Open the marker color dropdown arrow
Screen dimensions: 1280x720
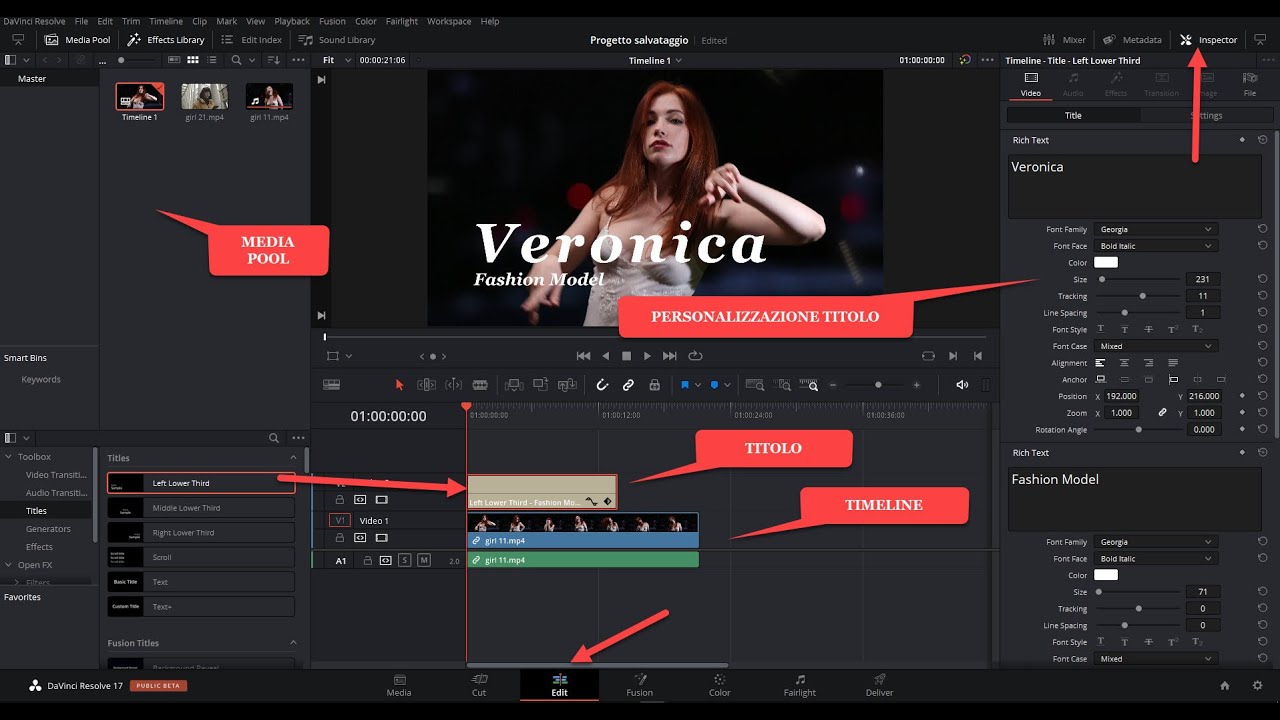(727, 385)
